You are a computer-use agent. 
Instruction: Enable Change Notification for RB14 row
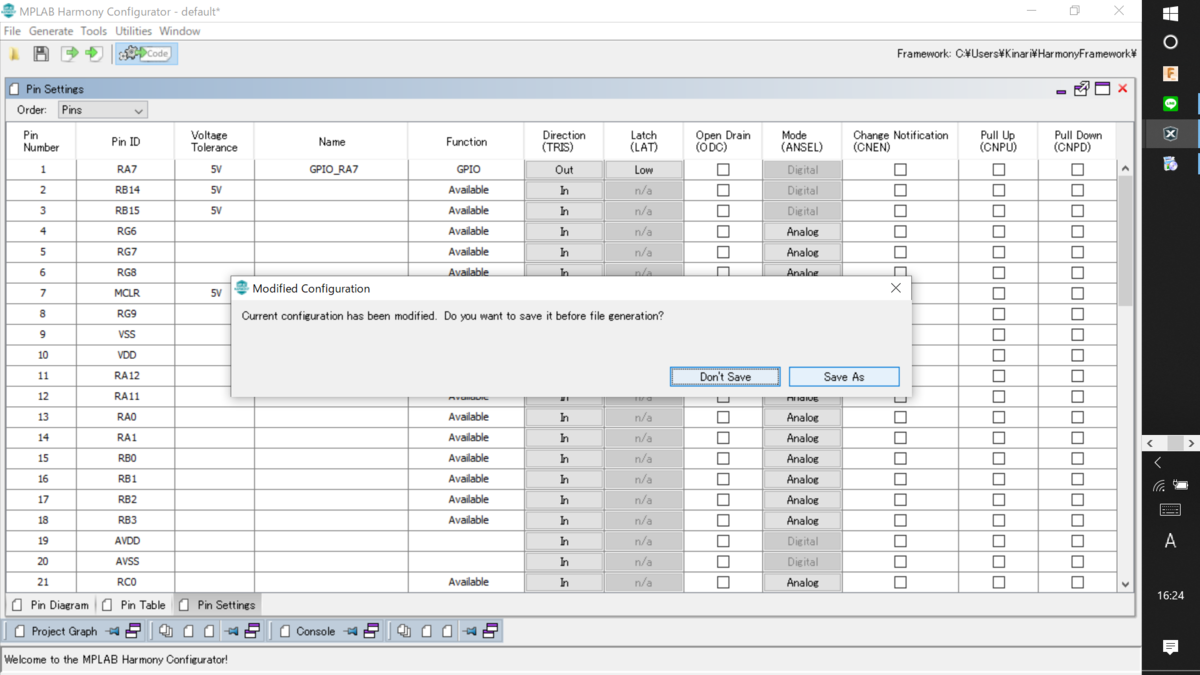(x=900, y=190)
